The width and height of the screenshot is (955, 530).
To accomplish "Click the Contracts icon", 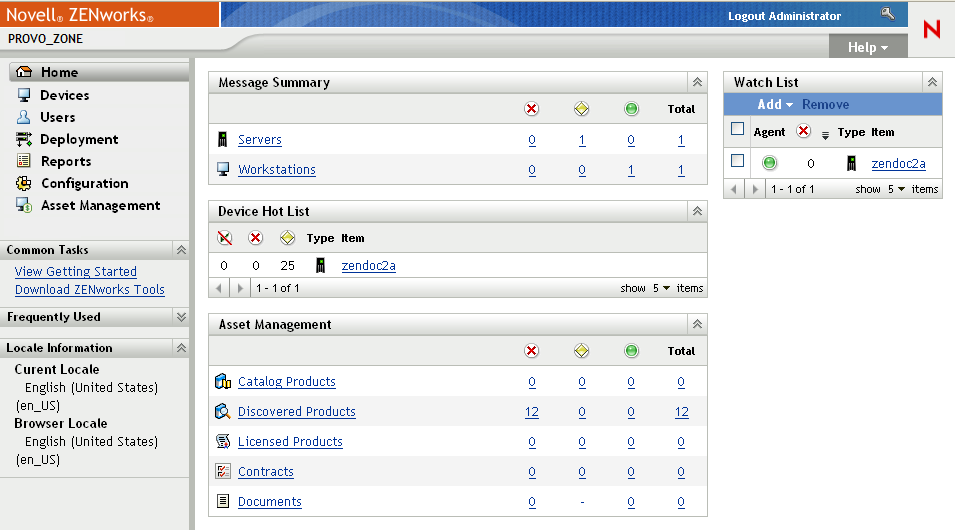I will [x=223, y=471].
